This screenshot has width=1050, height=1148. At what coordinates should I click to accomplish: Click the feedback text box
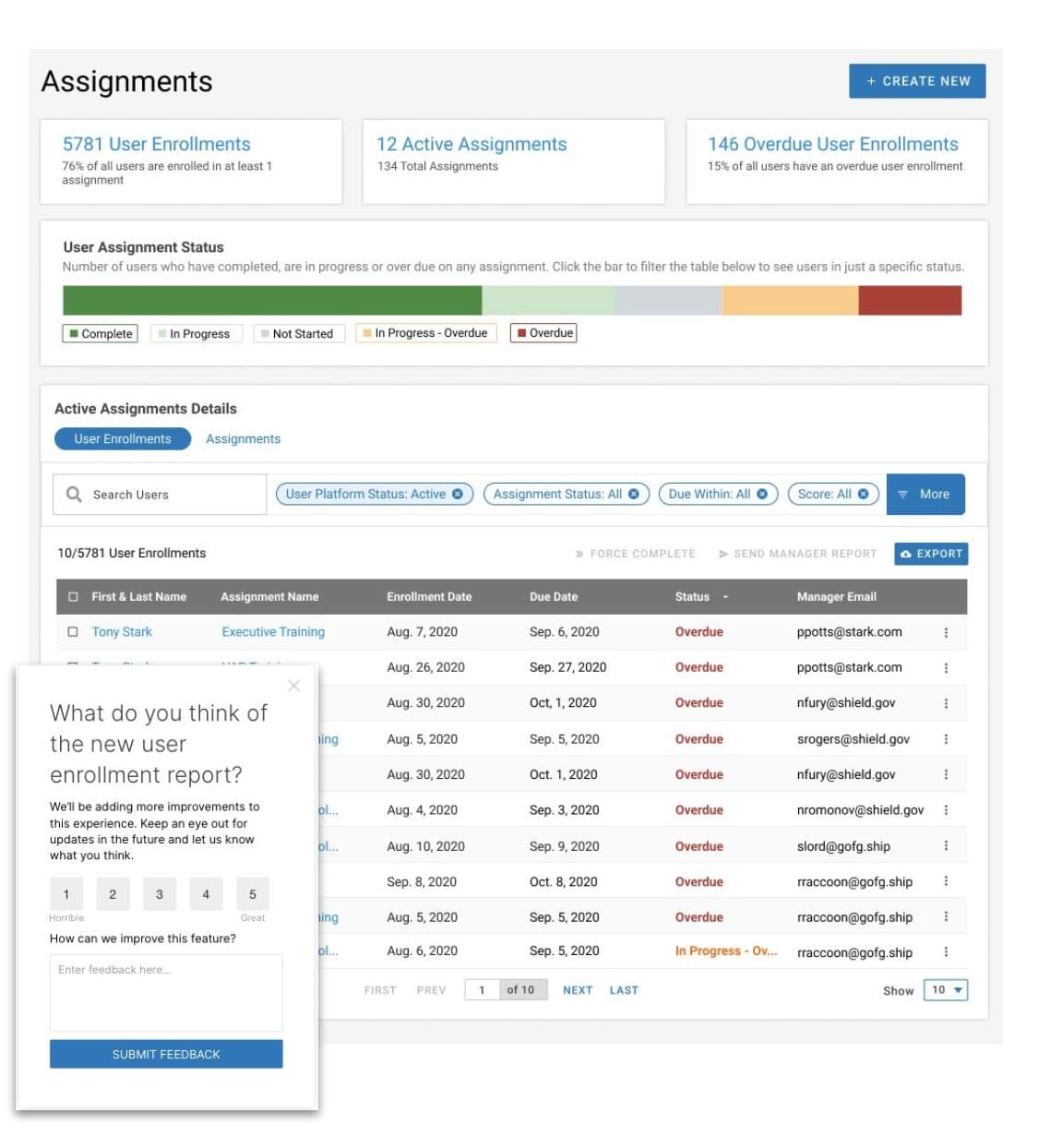[x=166, y=993]
